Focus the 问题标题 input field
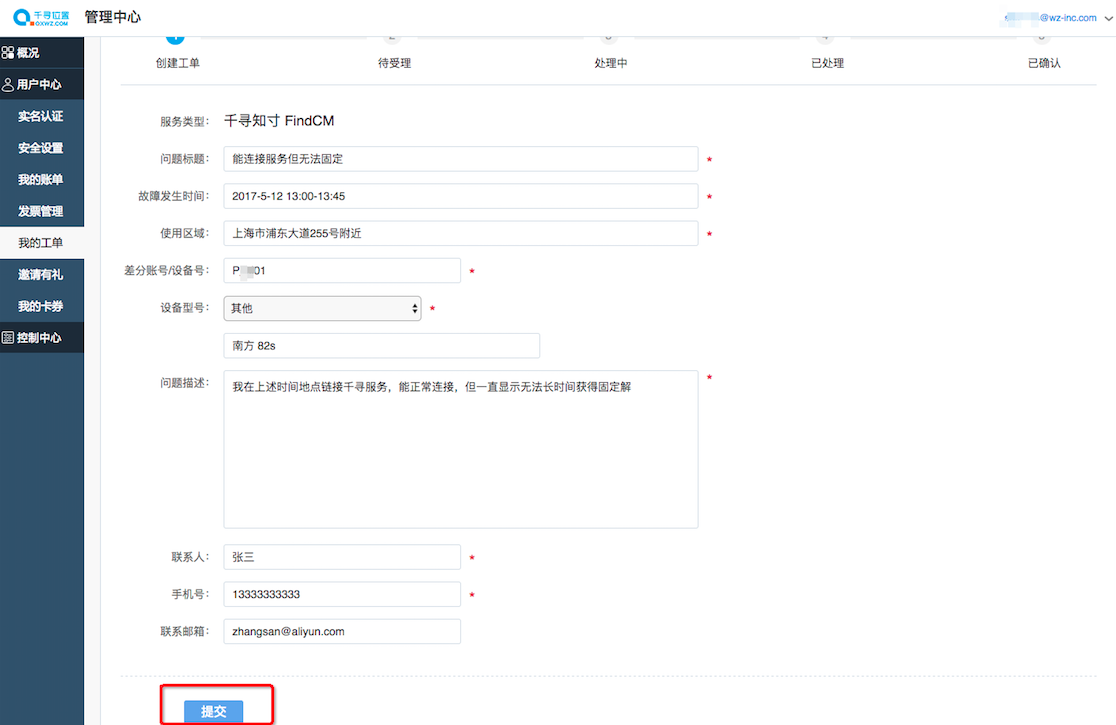Viewport: 1116px width, 725px height. (460, 159)
